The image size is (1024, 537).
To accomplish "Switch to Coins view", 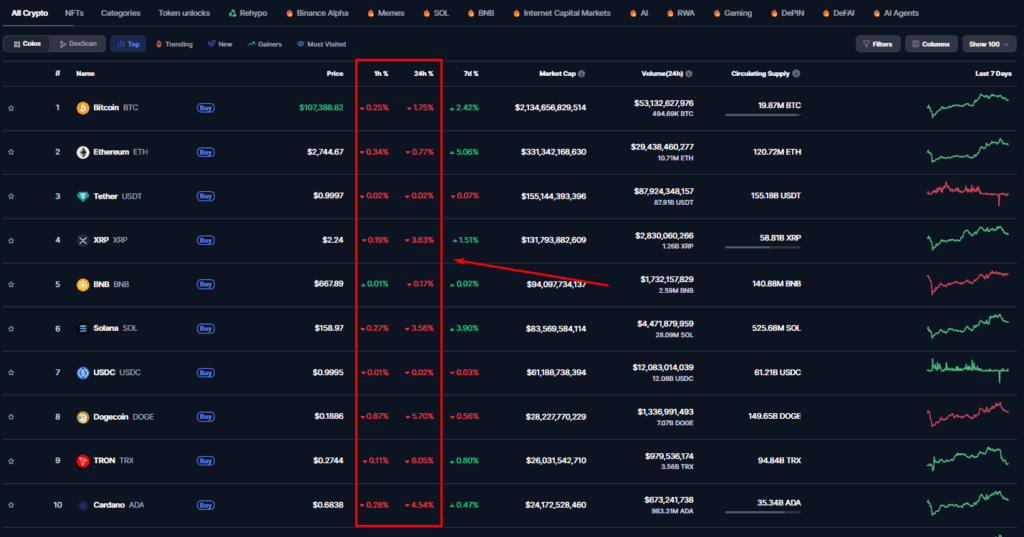I will [x=27, y=44].
